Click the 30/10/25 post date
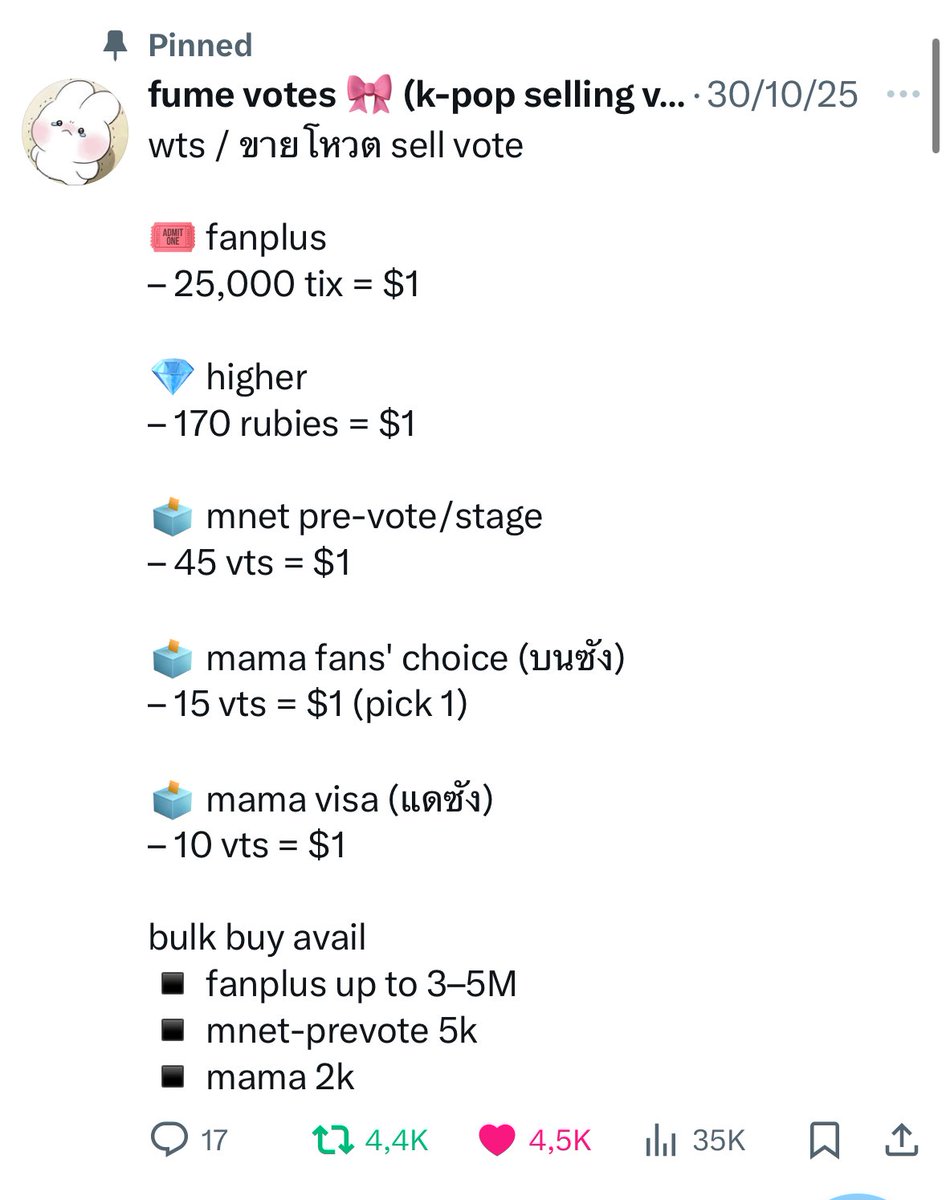 click(x=783, y=95)
